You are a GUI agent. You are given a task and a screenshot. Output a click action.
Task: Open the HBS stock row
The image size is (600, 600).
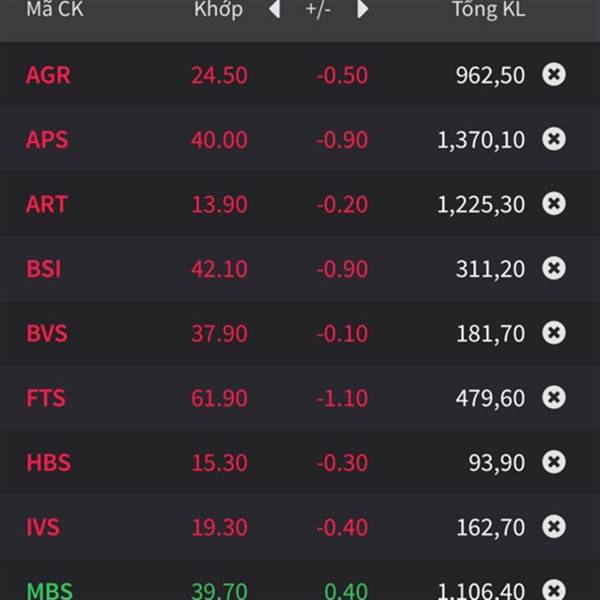coord(300,462)
